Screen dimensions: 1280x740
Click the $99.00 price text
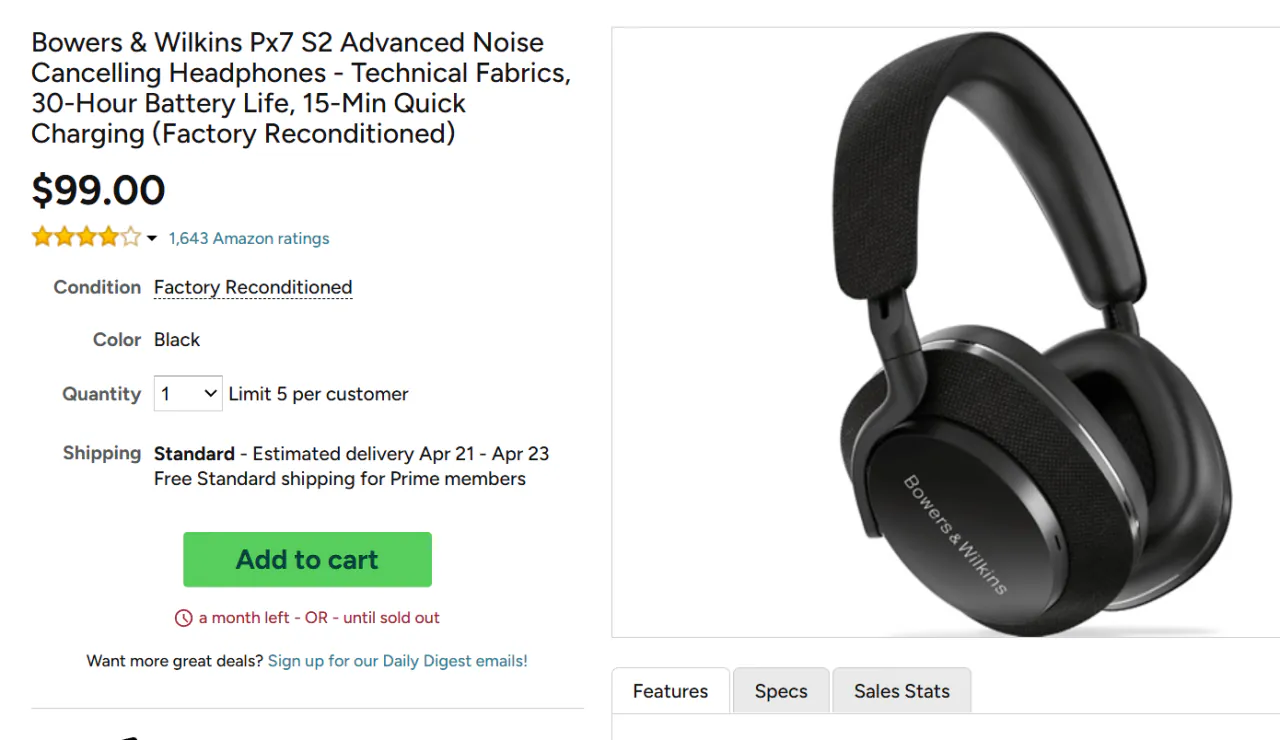[98, 190]
